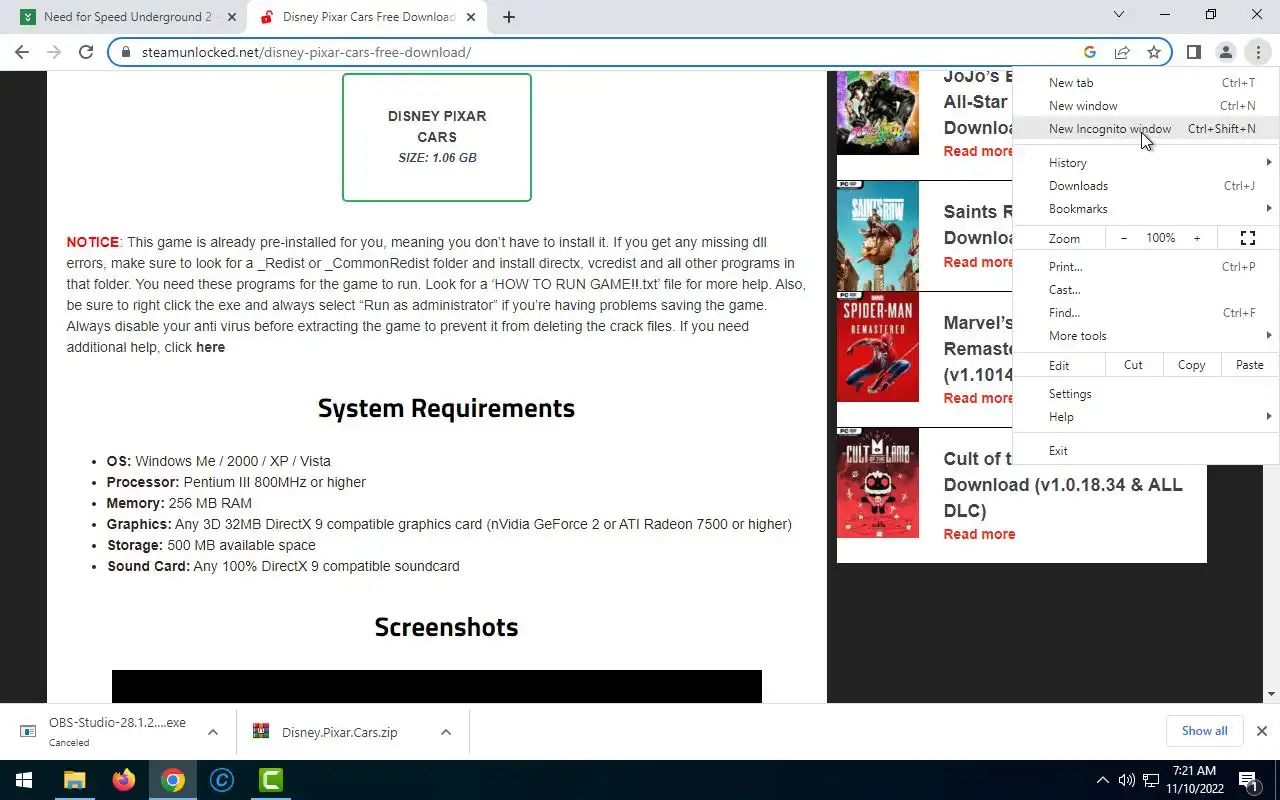
Task: Click the profile avatar icon
Action: click(x=1225, y=52)
